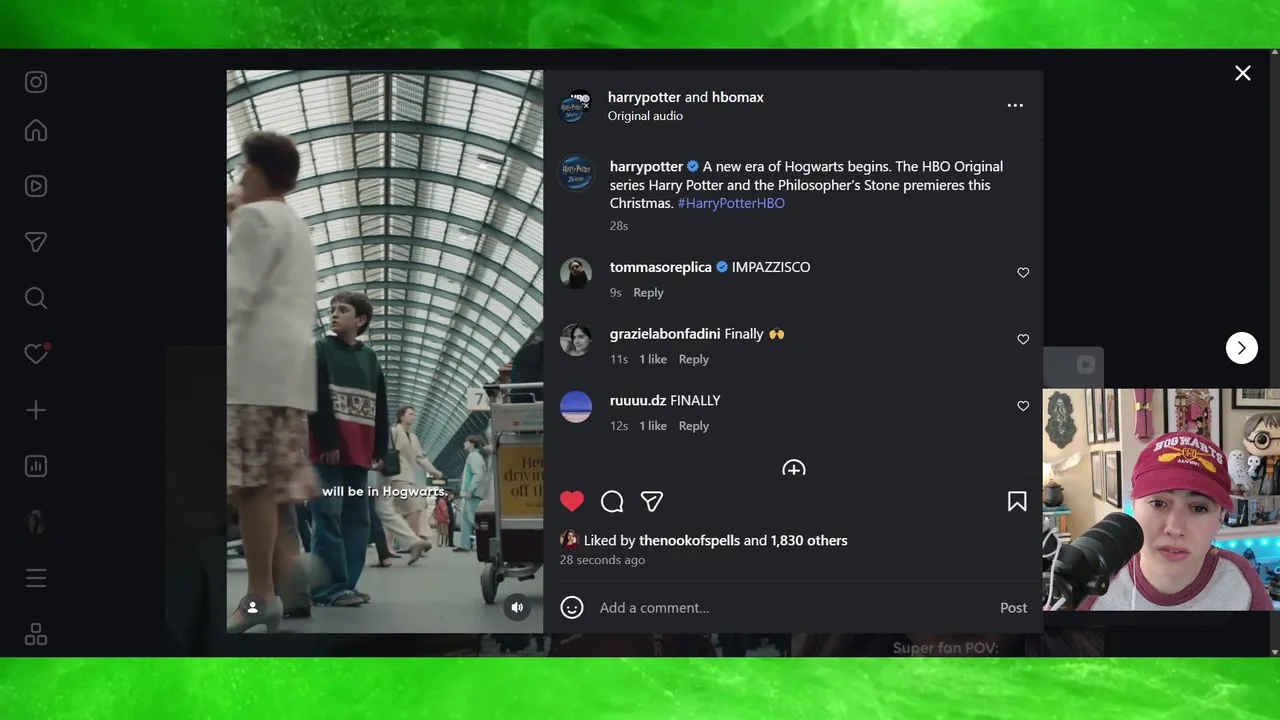This screenshot has width=1280, height=720.
Task: Like tommasoreplica's comment
Action: pyautogui.click(x=1023, y=273)
